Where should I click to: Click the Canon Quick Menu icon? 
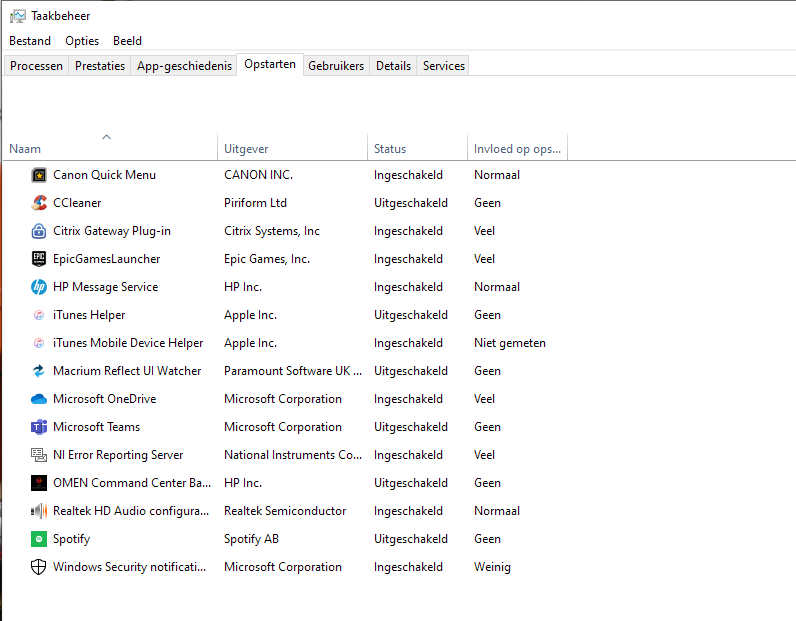(39, 175)
